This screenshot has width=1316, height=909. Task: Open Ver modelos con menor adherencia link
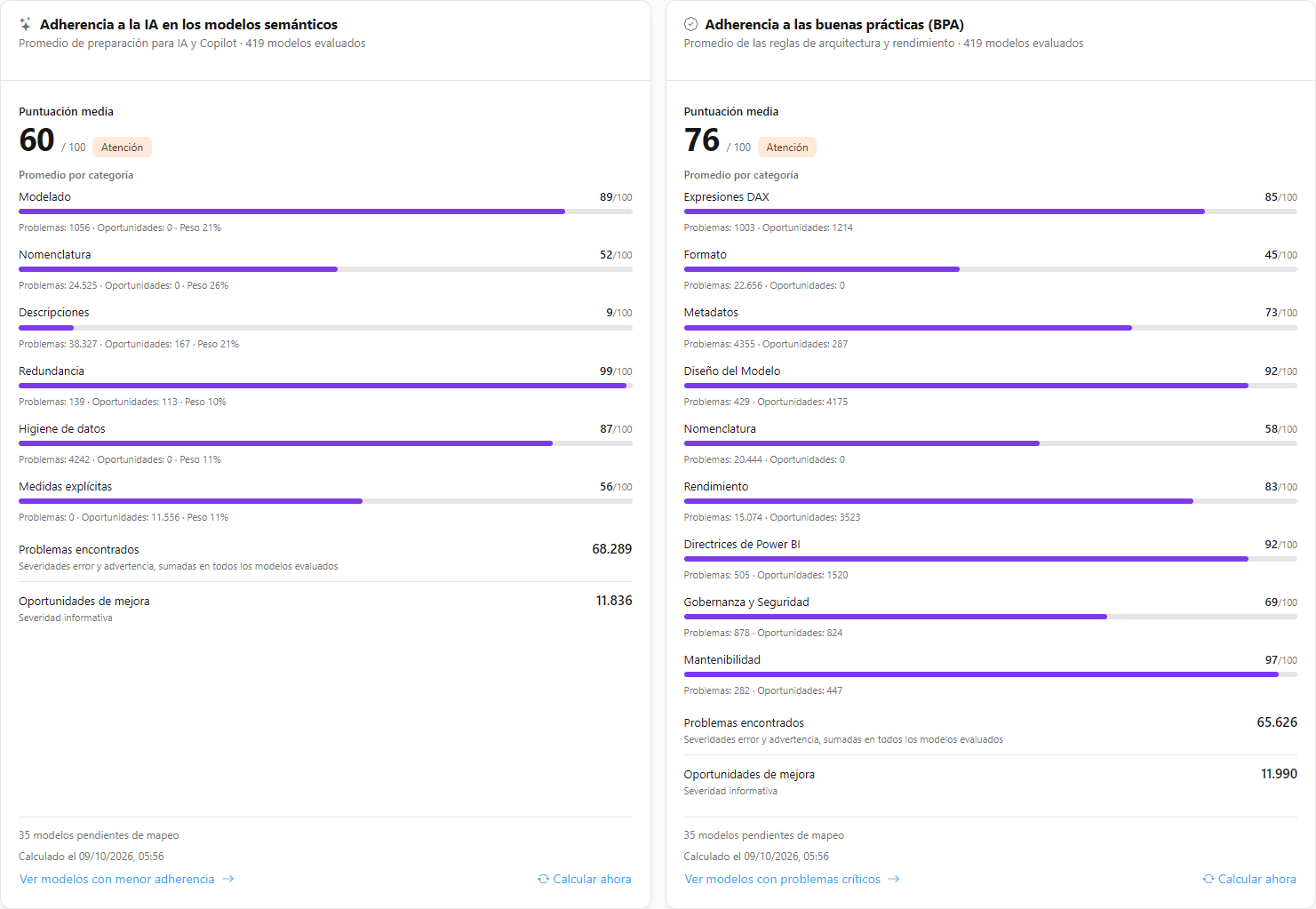click(127, 879)
